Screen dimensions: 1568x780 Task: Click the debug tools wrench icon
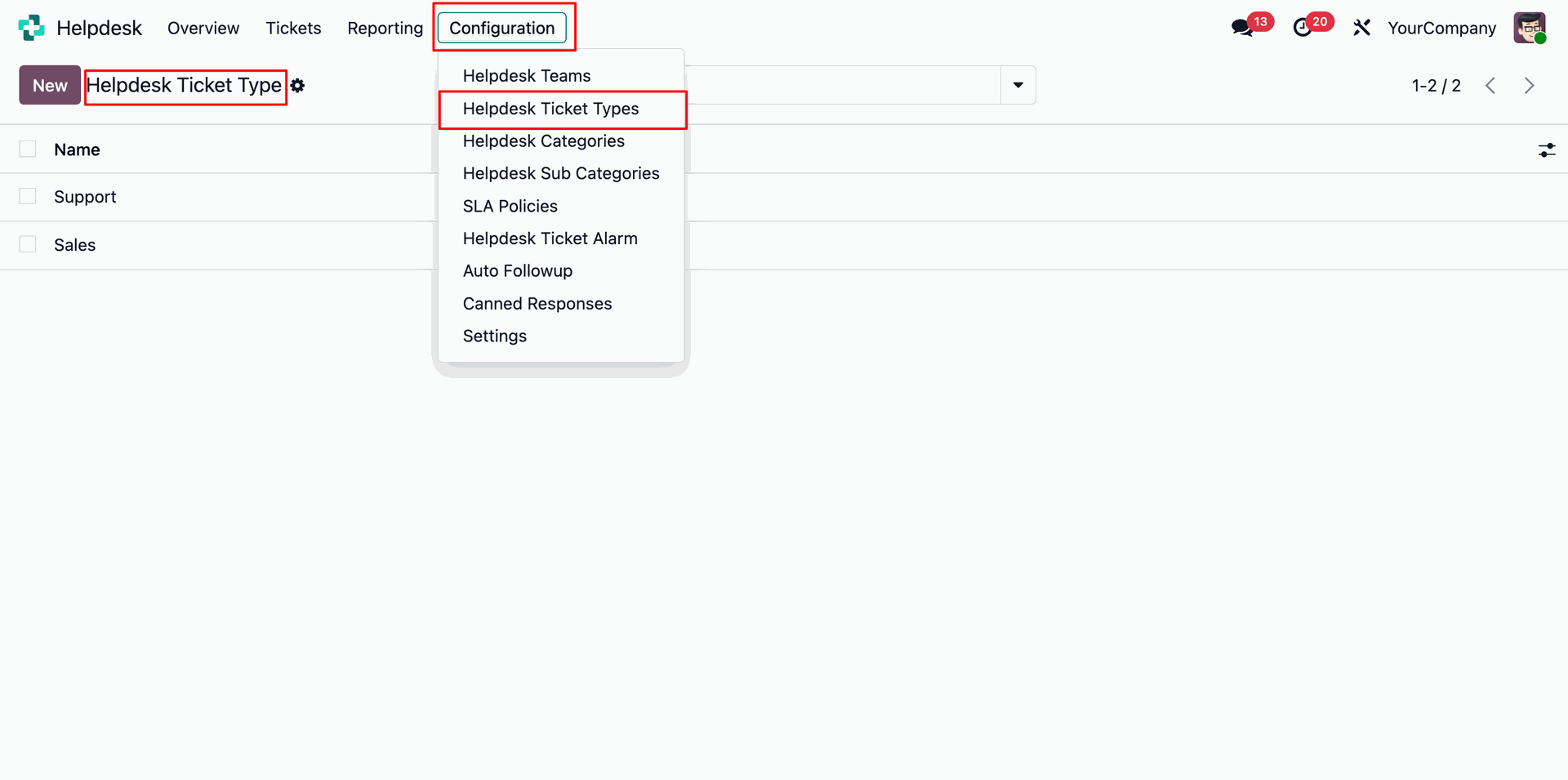coord(1361,28)
